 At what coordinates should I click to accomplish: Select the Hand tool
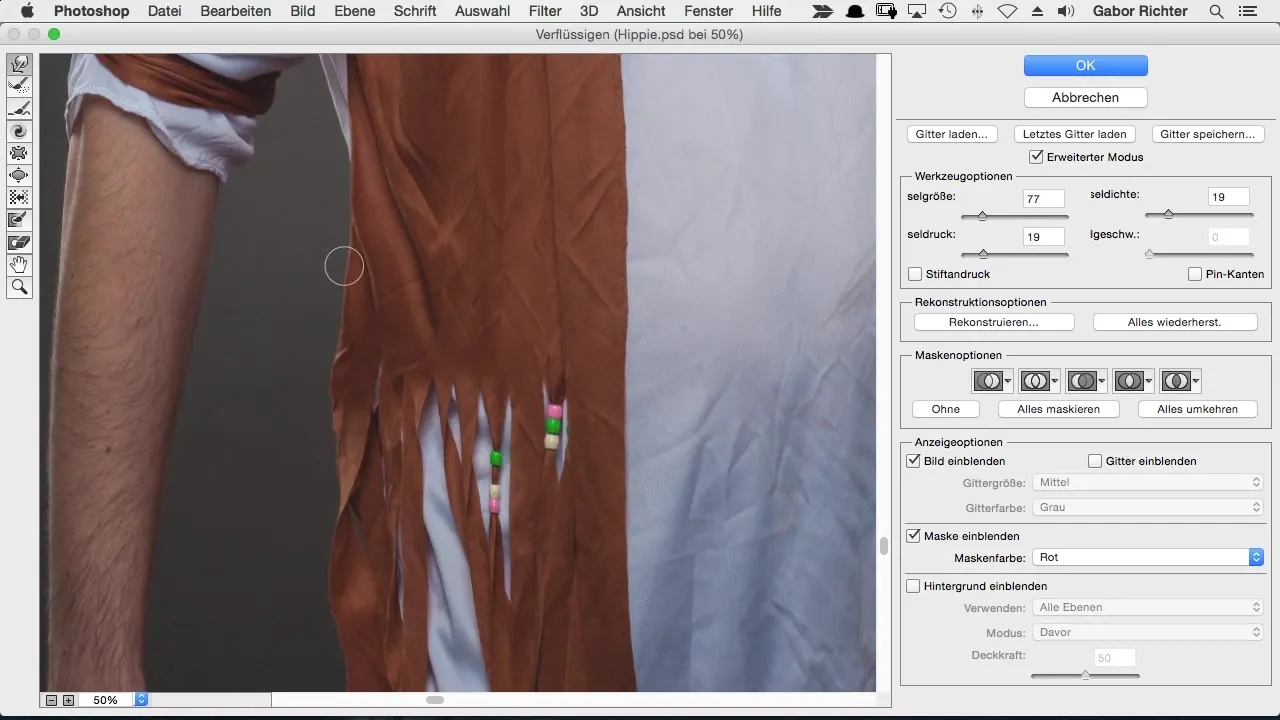(x=19, y=264)
